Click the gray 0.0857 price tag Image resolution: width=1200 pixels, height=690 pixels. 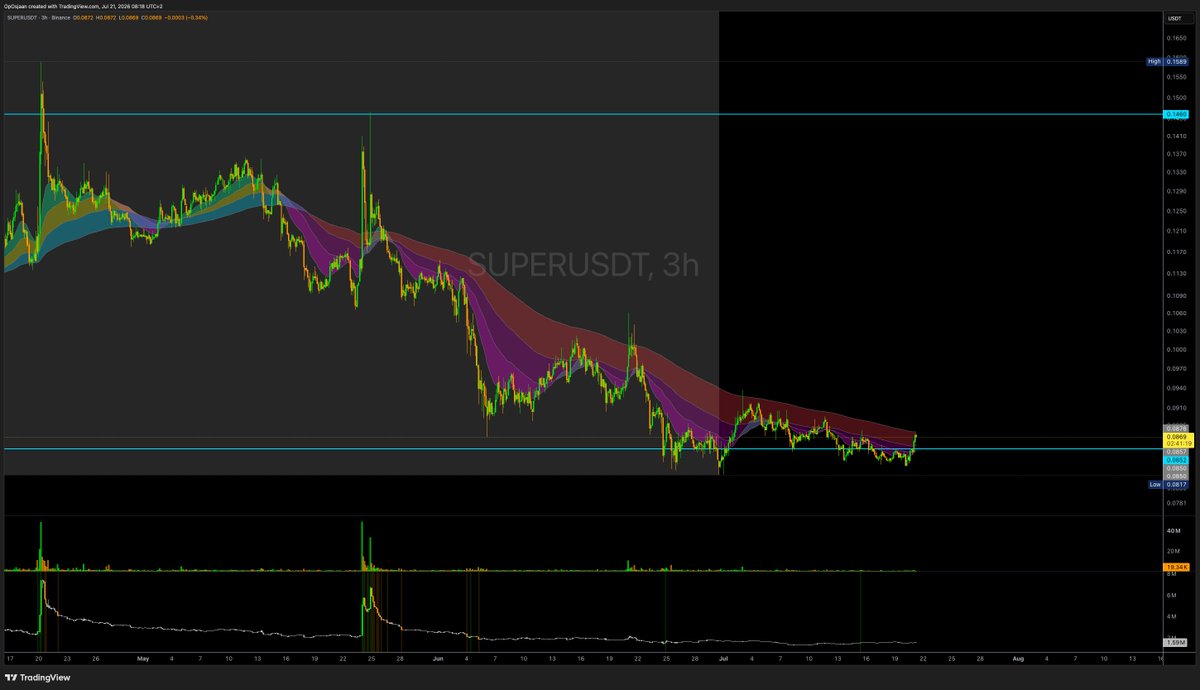coord(1175,452)
